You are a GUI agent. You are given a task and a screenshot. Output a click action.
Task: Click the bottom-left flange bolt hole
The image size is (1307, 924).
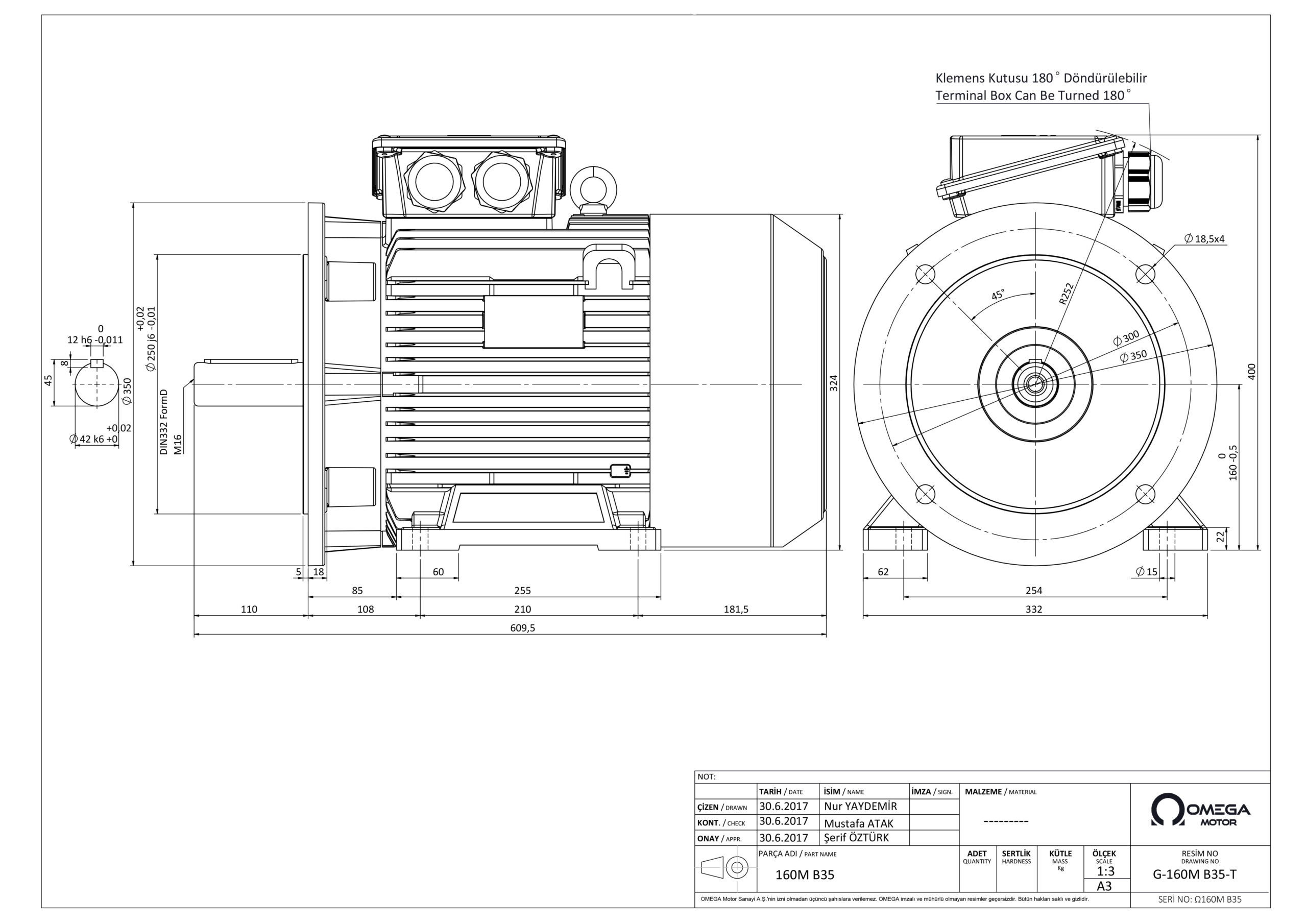(925, 494)
